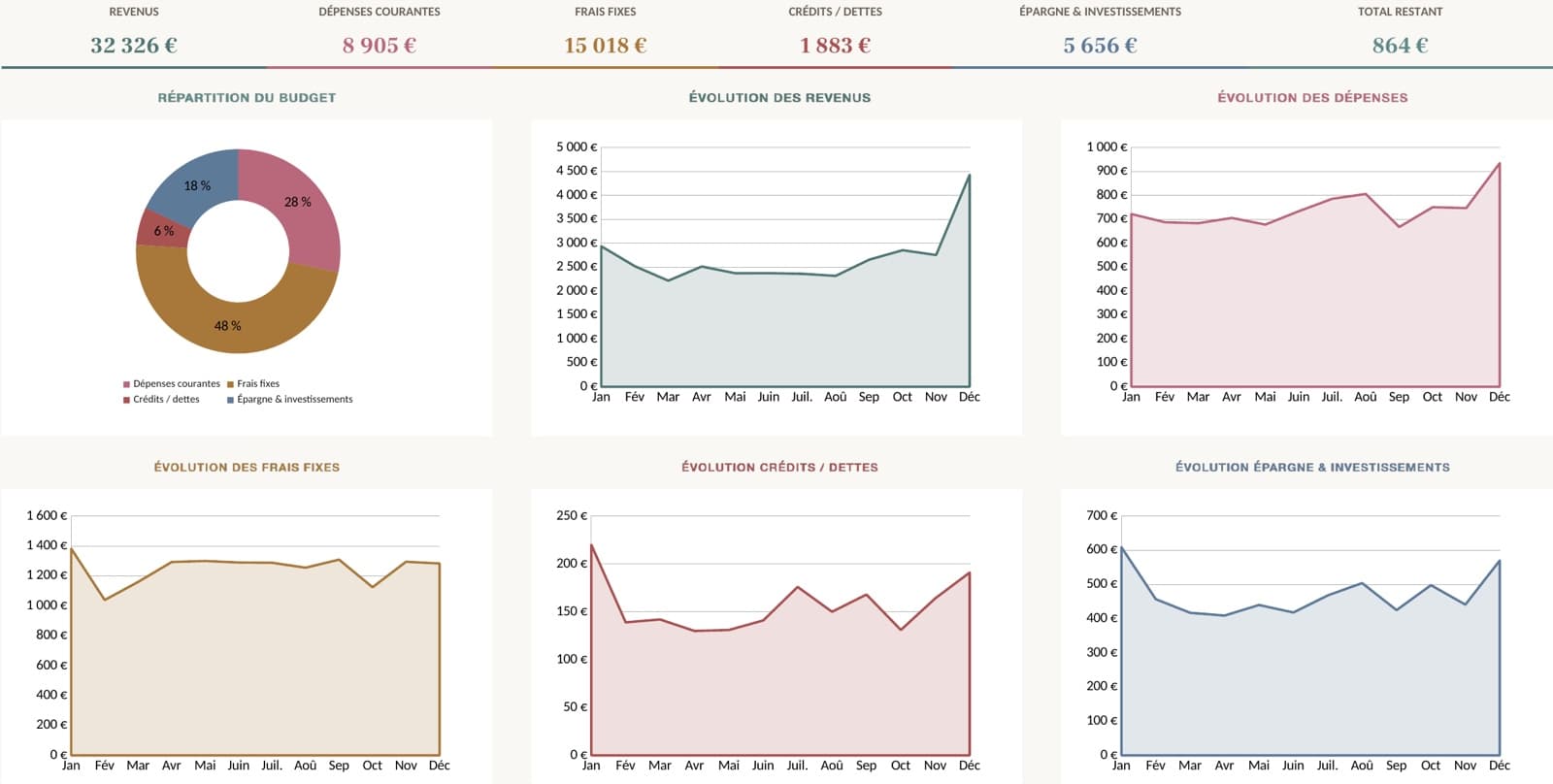This screenshot has width=1553, height=784.
Task: Click the Frais fixes legend color square
Action: [x=230, y=384]
